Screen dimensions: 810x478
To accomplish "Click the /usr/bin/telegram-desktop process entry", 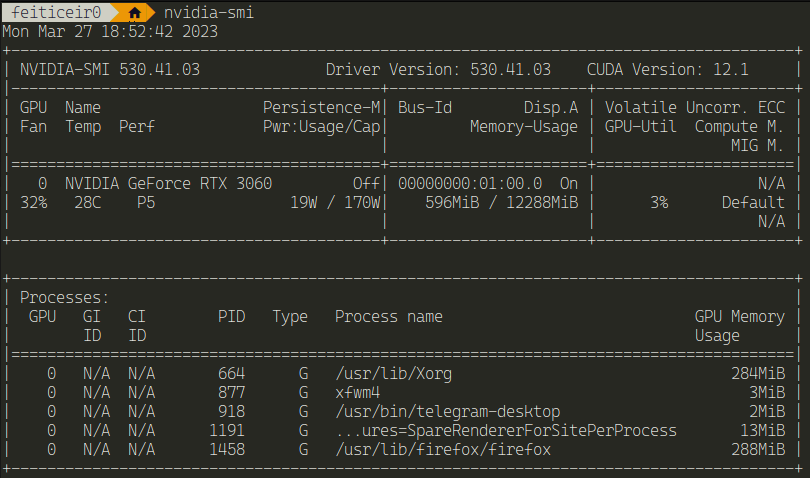I will click(447, 412).
